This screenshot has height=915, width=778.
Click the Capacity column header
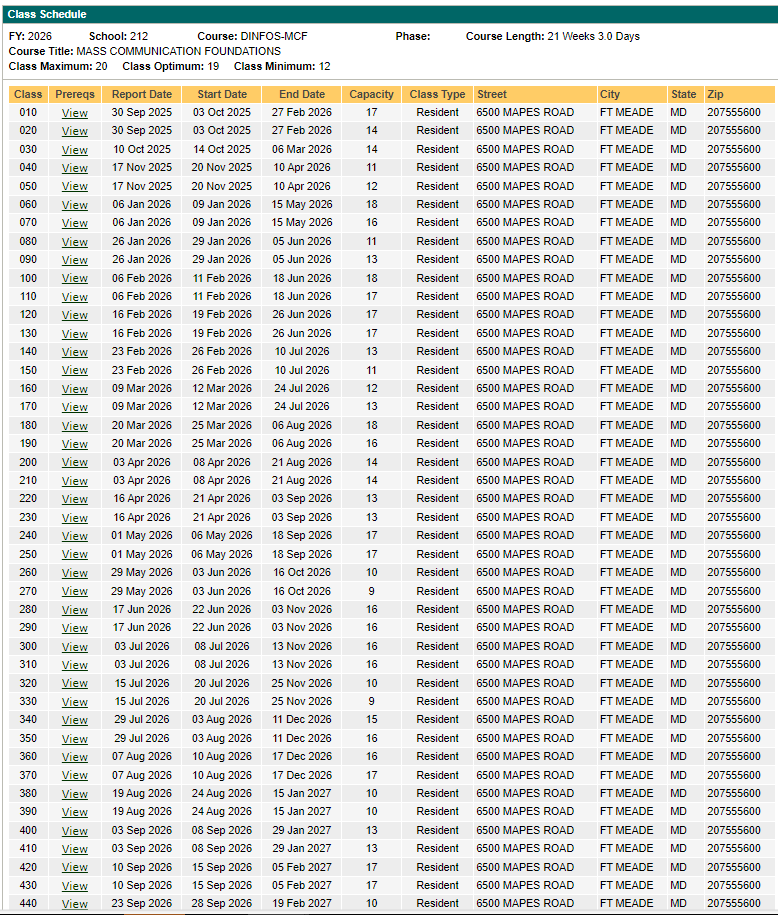click(371, 95)
